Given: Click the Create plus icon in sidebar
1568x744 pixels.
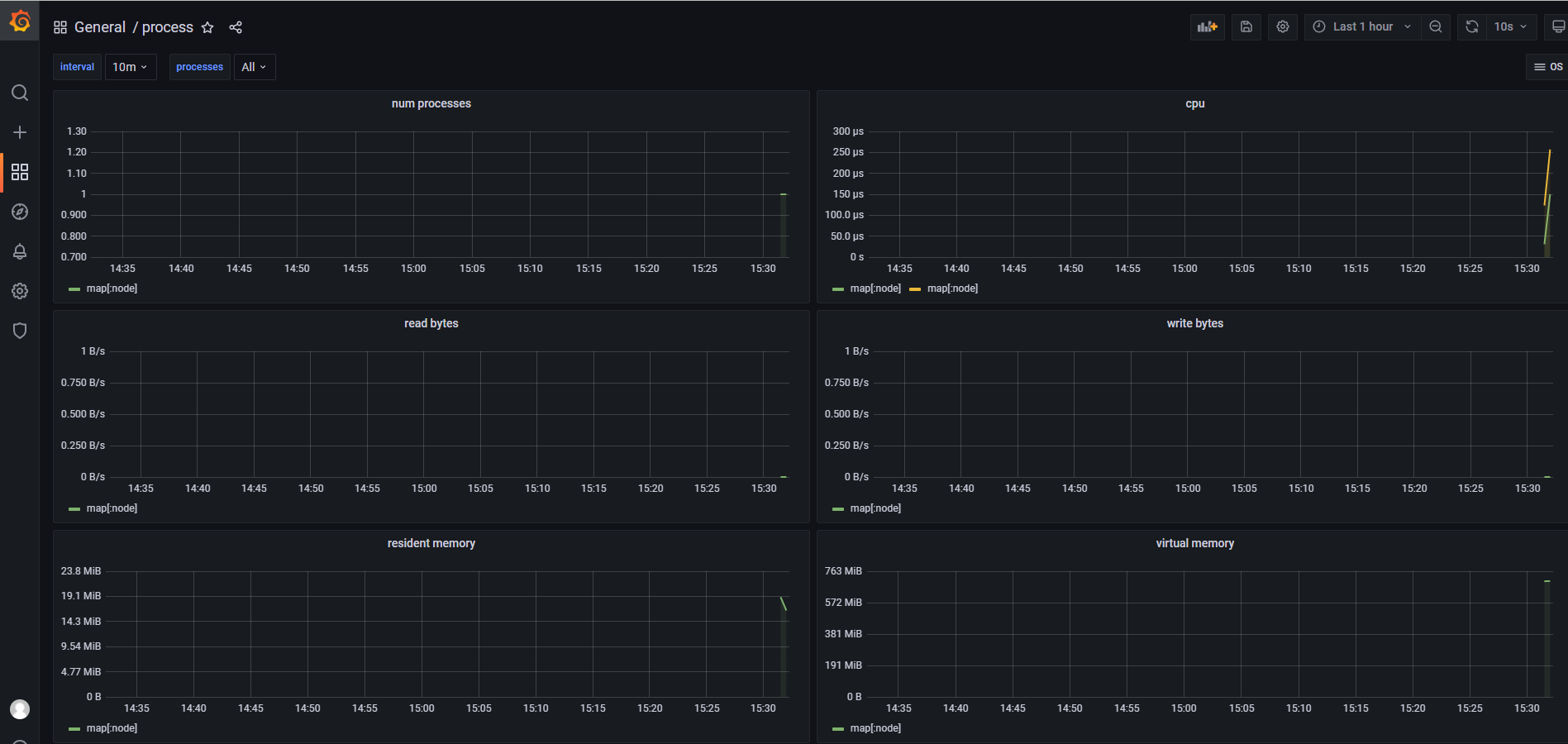Looking at the screenshot, I should pos(20,132).
